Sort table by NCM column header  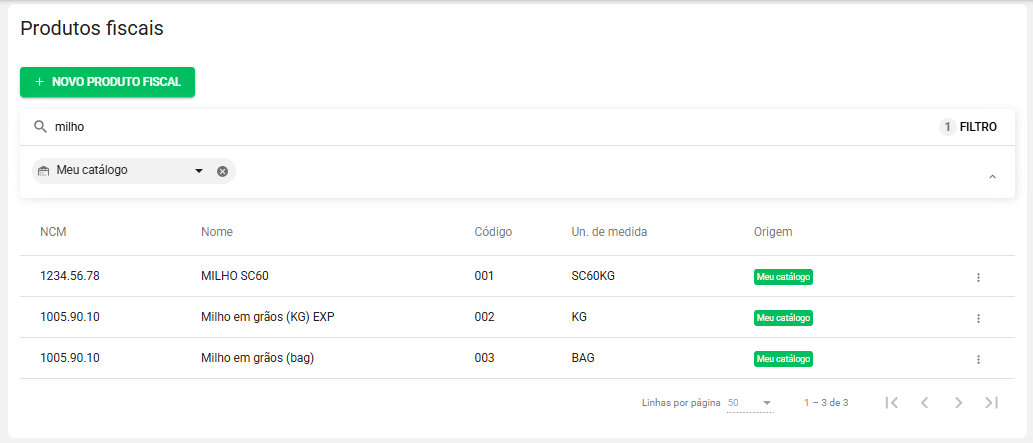pyautogui.click(x=53, y=232)
